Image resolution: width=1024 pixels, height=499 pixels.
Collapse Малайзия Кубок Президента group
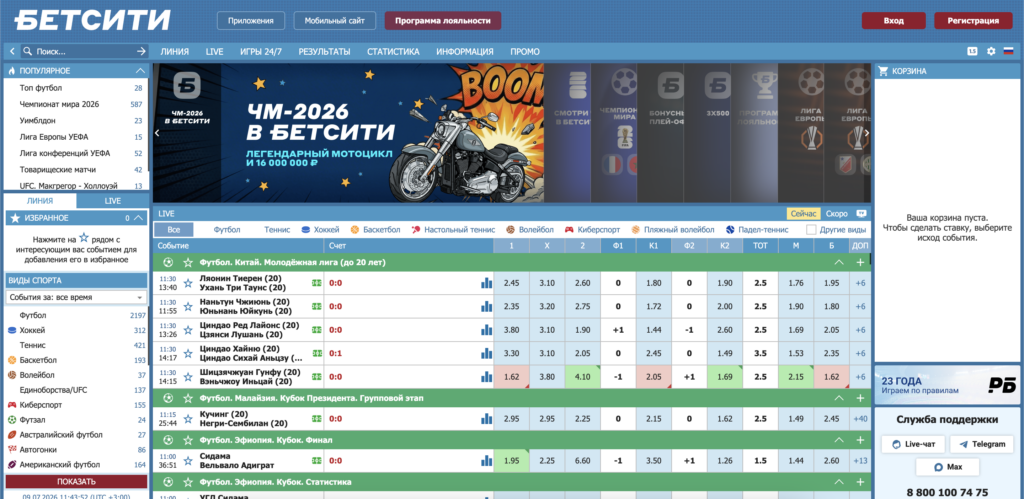839,398
